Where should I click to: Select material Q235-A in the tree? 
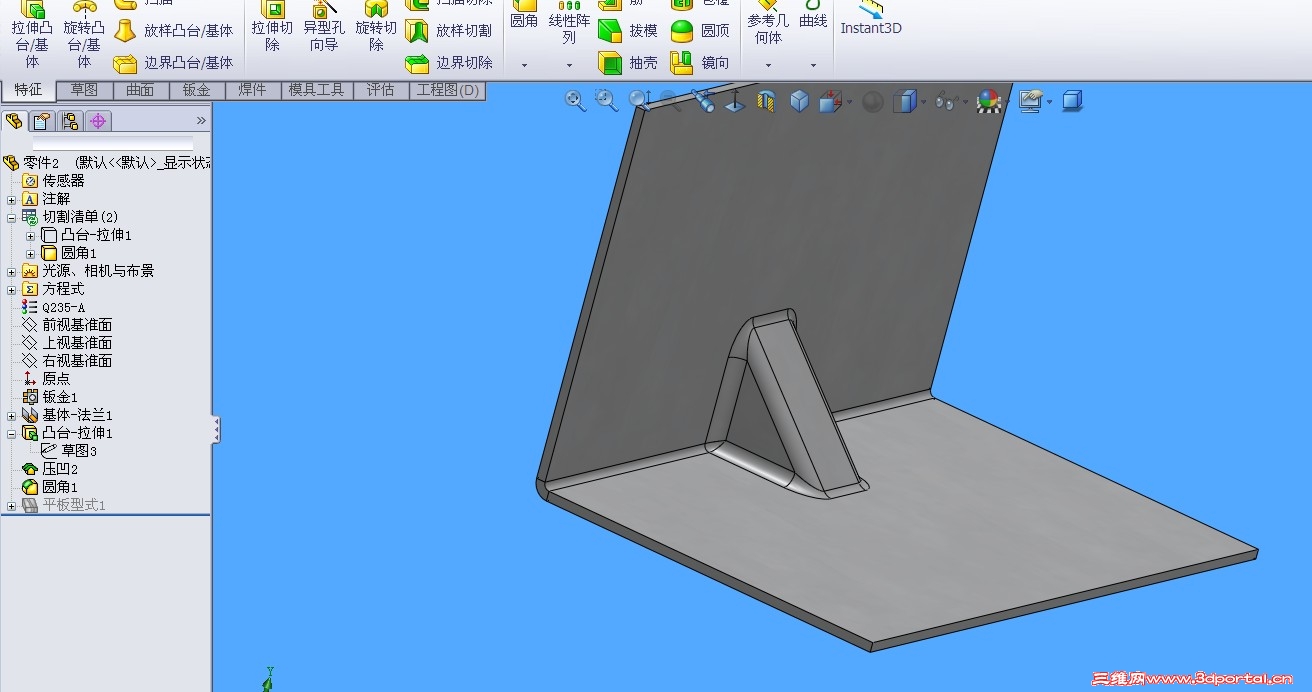click(x=53, y=308)
